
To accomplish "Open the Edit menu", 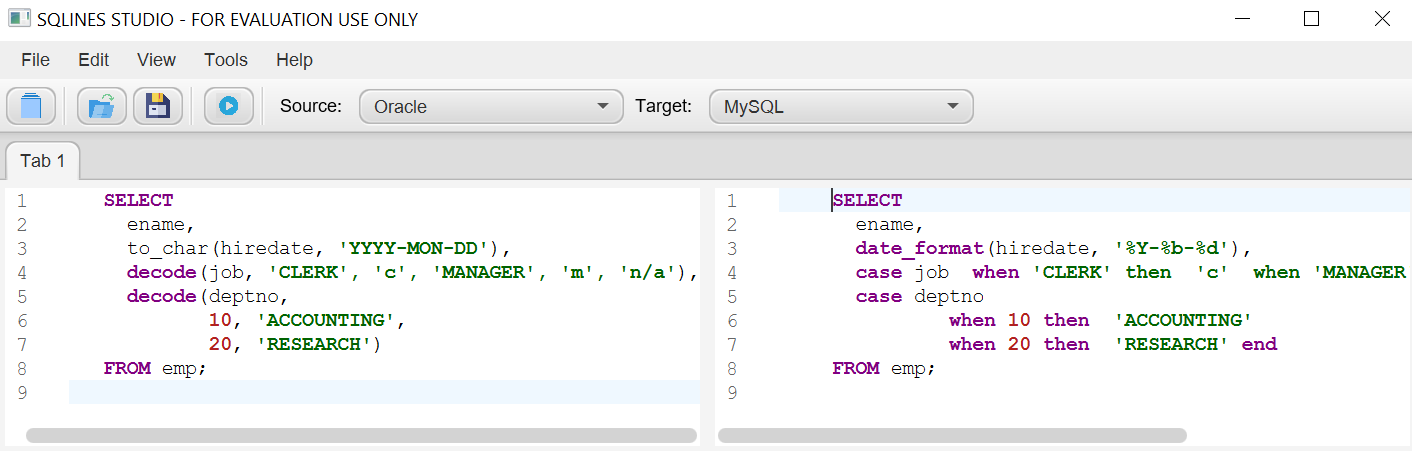I will coord(94,60).
